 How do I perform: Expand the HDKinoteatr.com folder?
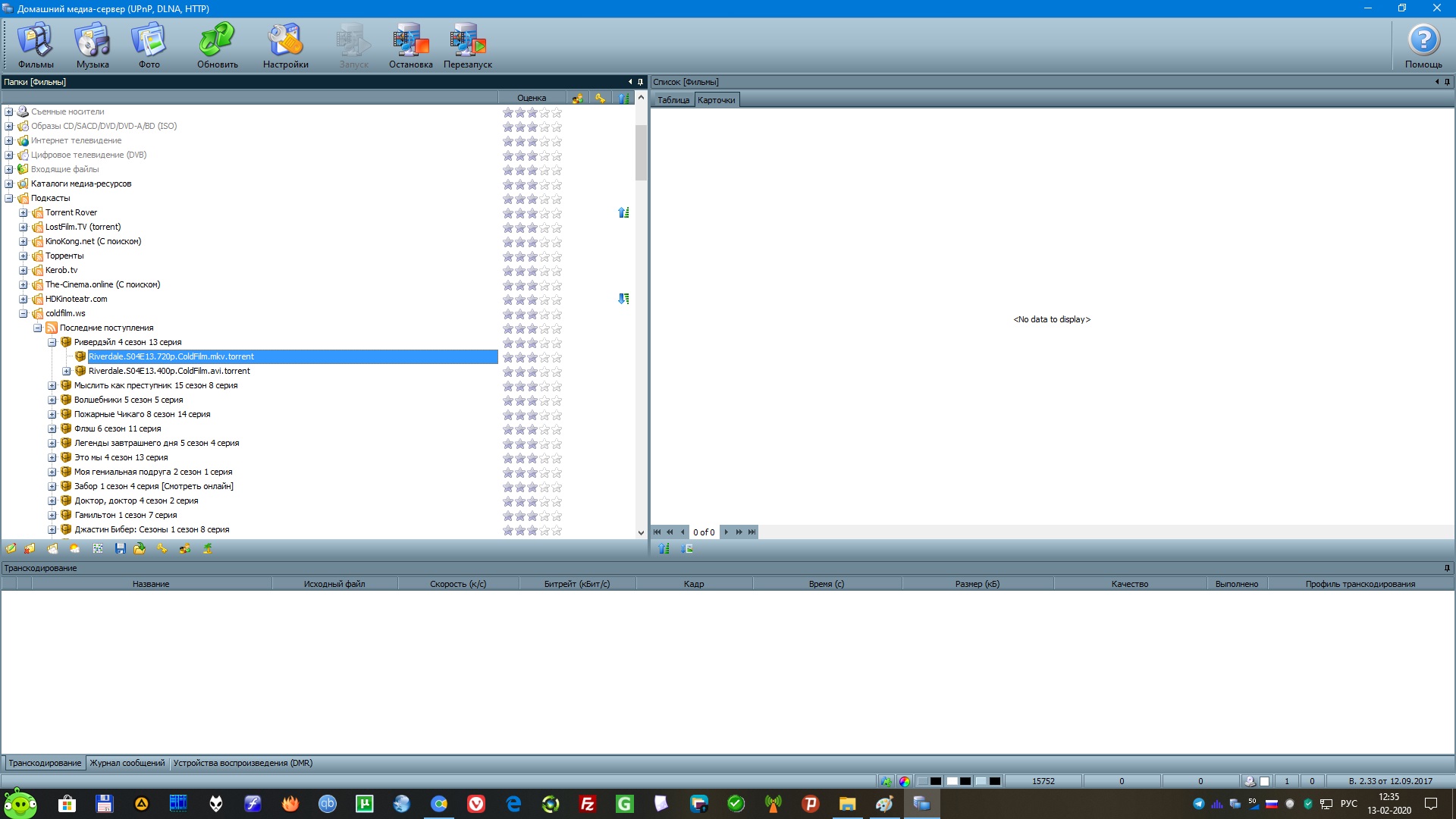24,300
